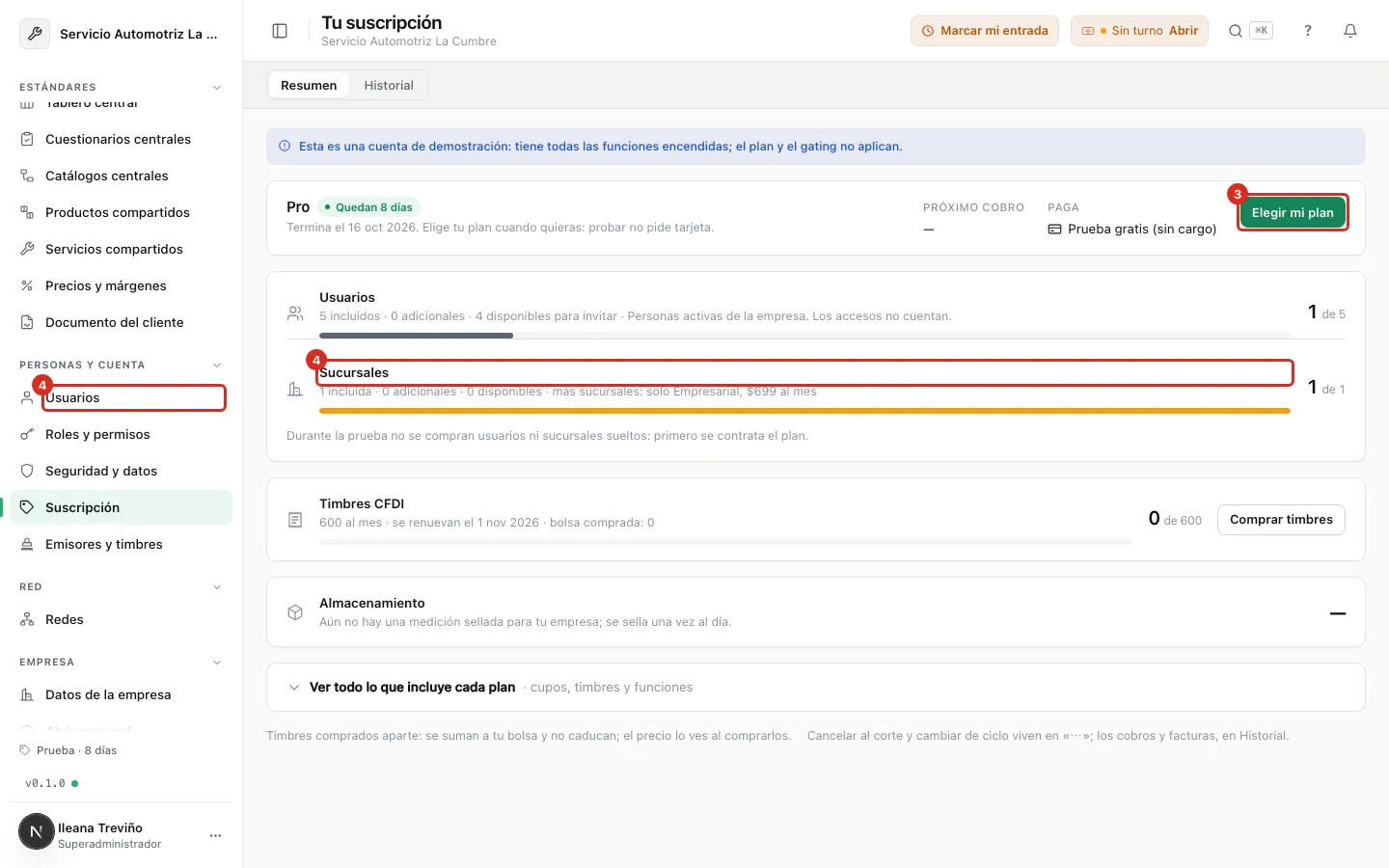Click the Elegir mi plan button

1293,212
